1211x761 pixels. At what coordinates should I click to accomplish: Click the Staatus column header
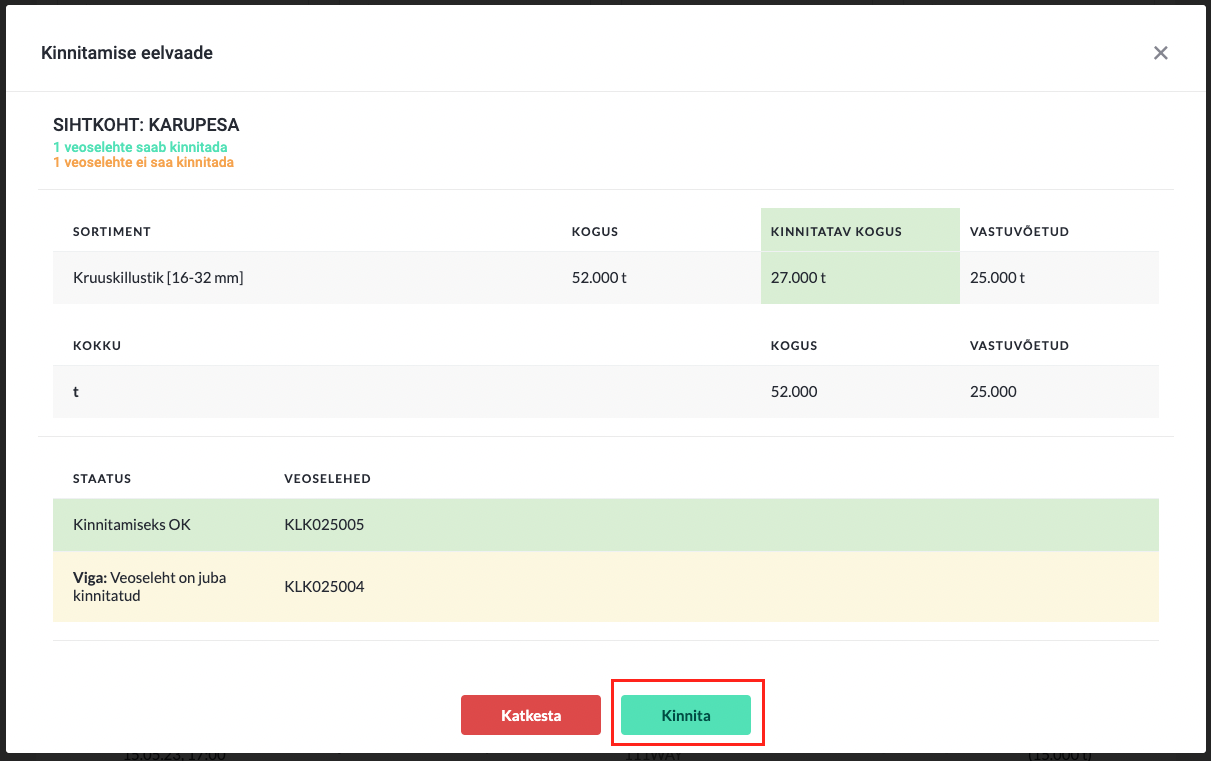click(102, 479)
